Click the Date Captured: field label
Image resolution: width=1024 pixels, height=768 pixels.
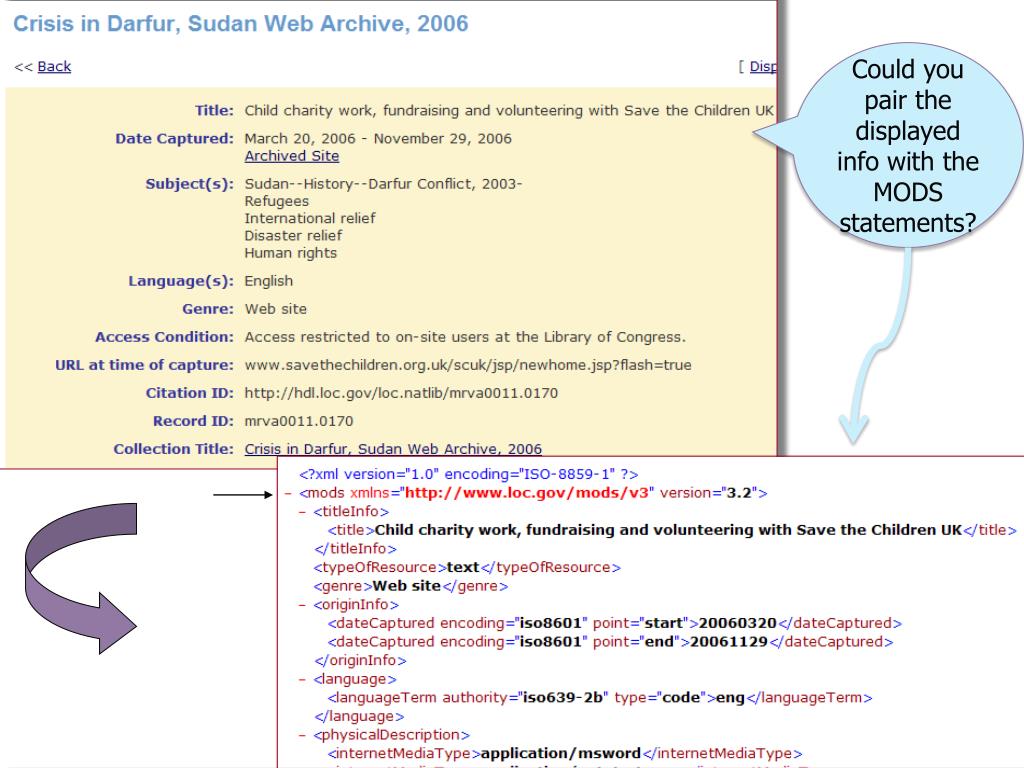174,138
